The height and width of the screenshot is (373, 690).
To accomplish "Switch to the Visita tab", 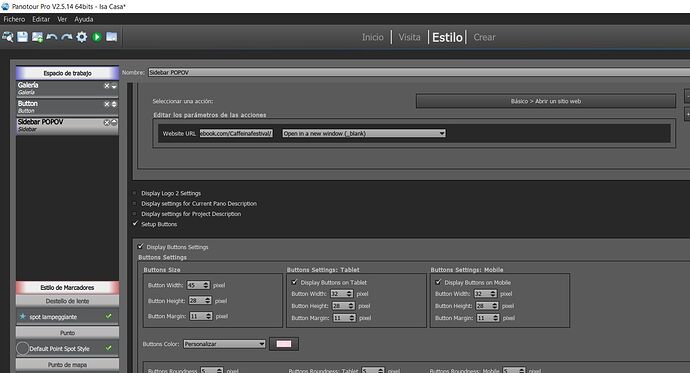I will 409,37.
